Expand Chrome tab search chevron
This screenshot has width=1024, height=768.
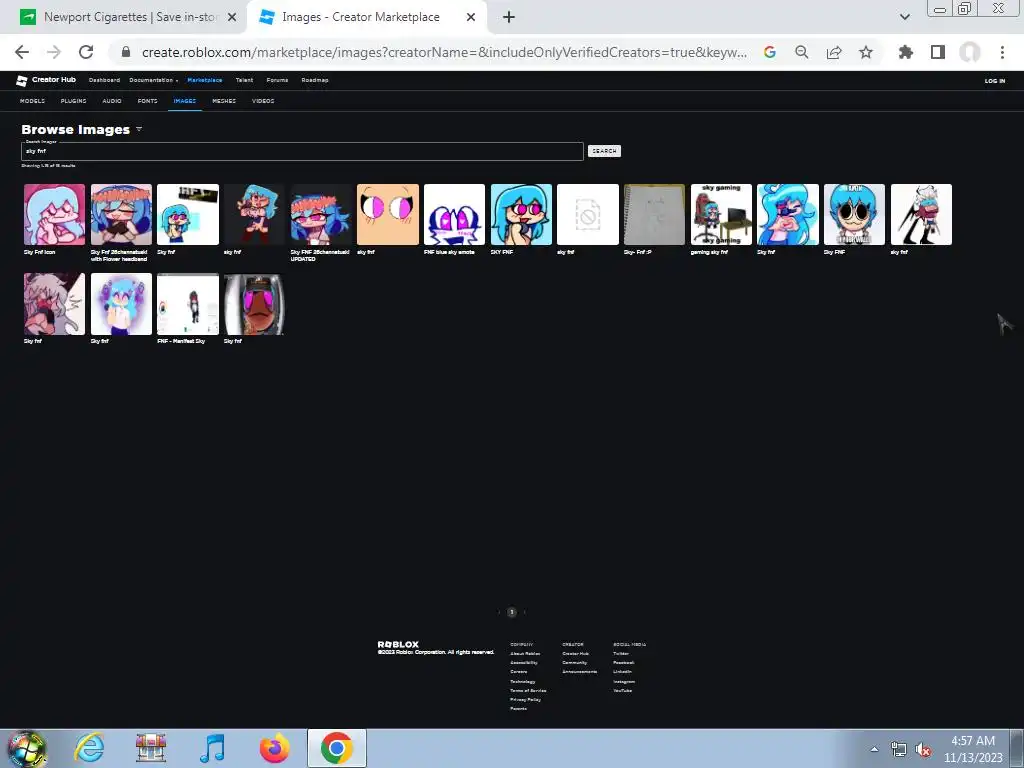(x=904, y=18)
